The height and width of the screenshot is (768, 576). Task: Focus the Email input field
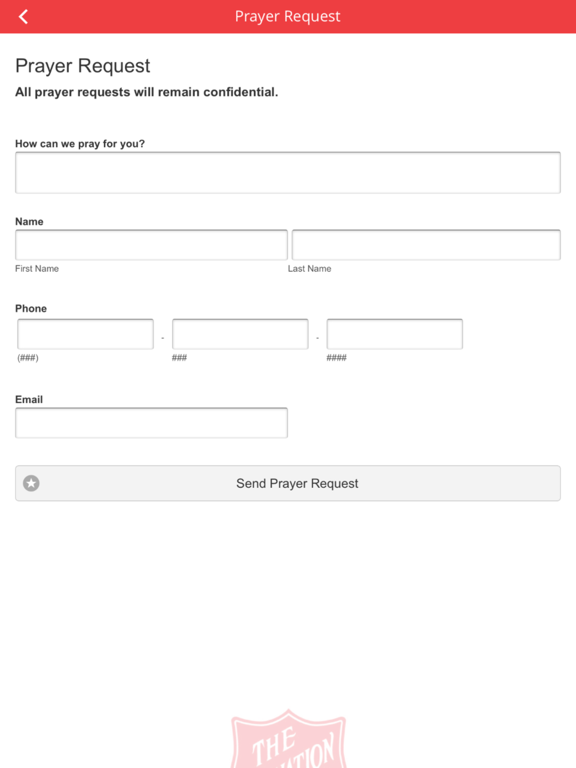click(x=151, y=423)
